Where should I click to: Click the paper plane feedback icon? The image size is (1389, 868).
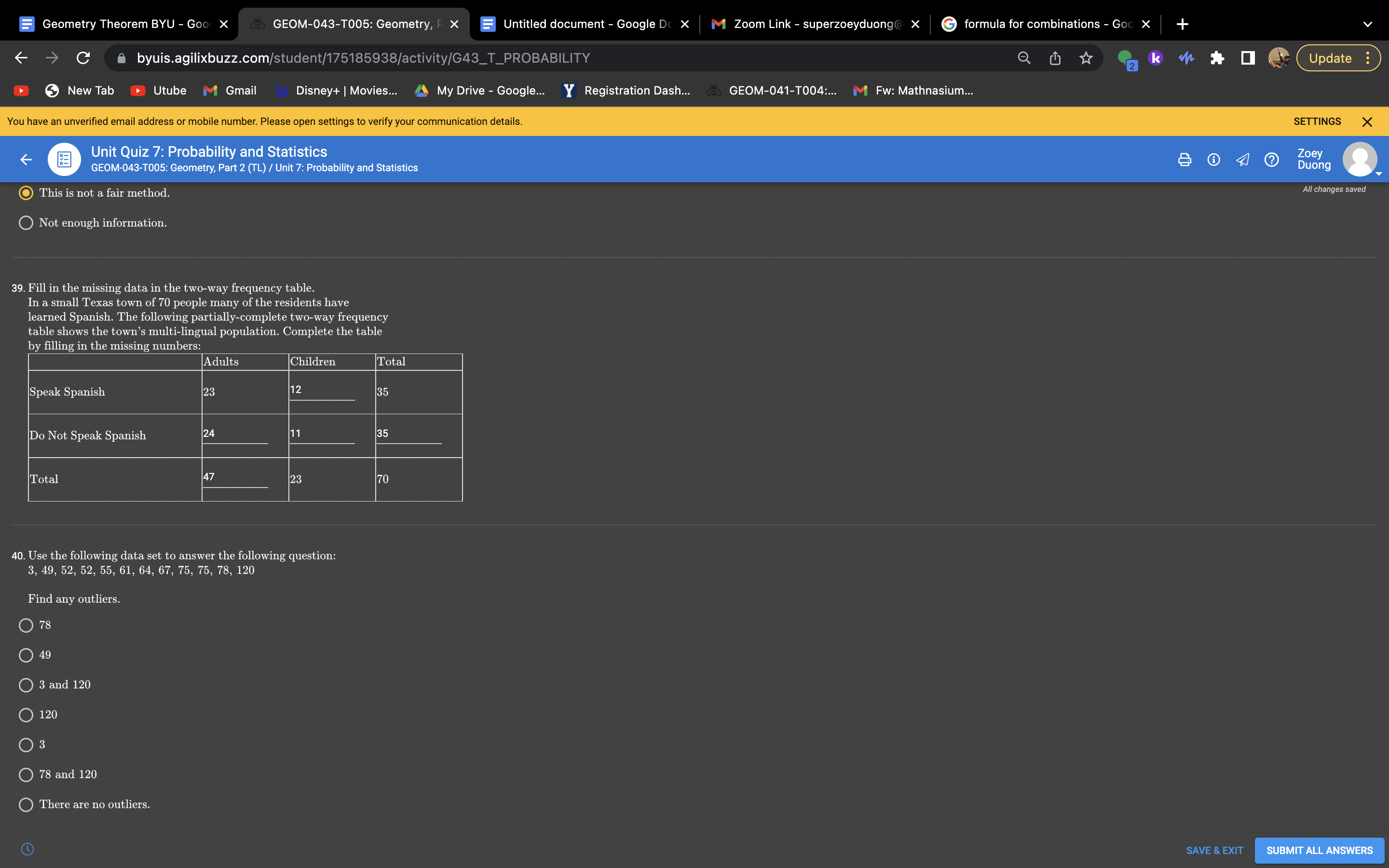coord(1243,160)
